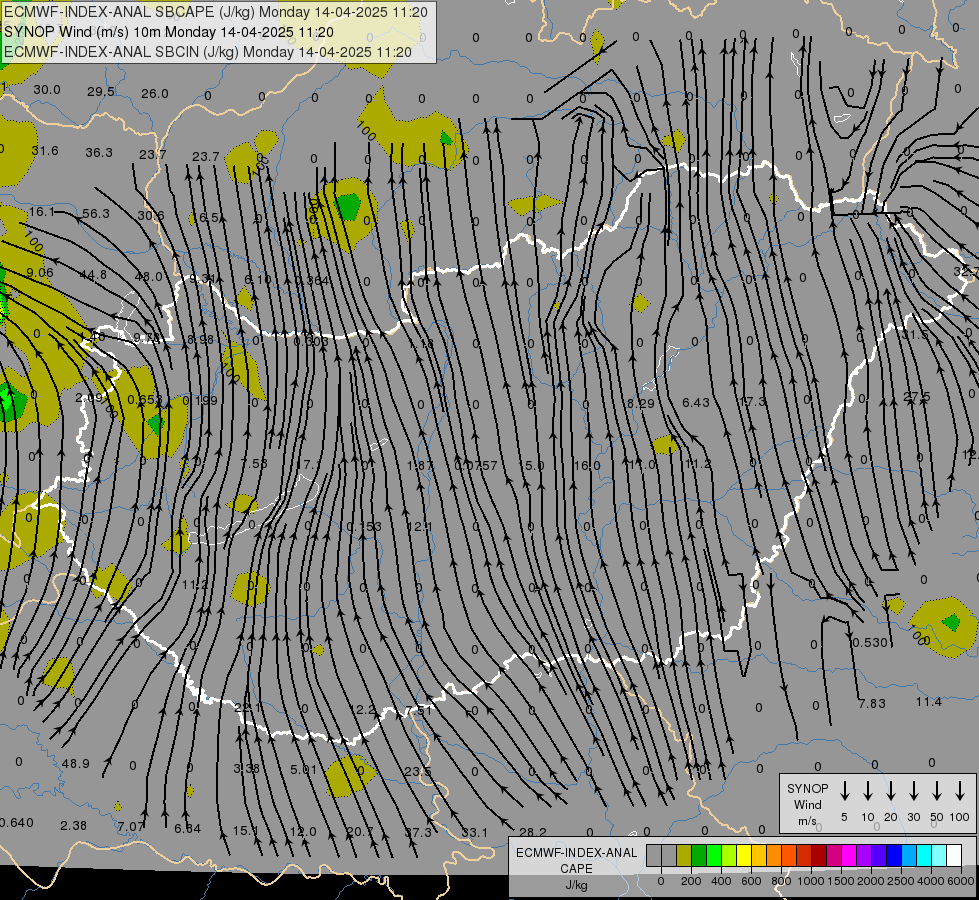Click the 50 m/s wind arrow in legend
979x900 pixels.
click(937, 791)
